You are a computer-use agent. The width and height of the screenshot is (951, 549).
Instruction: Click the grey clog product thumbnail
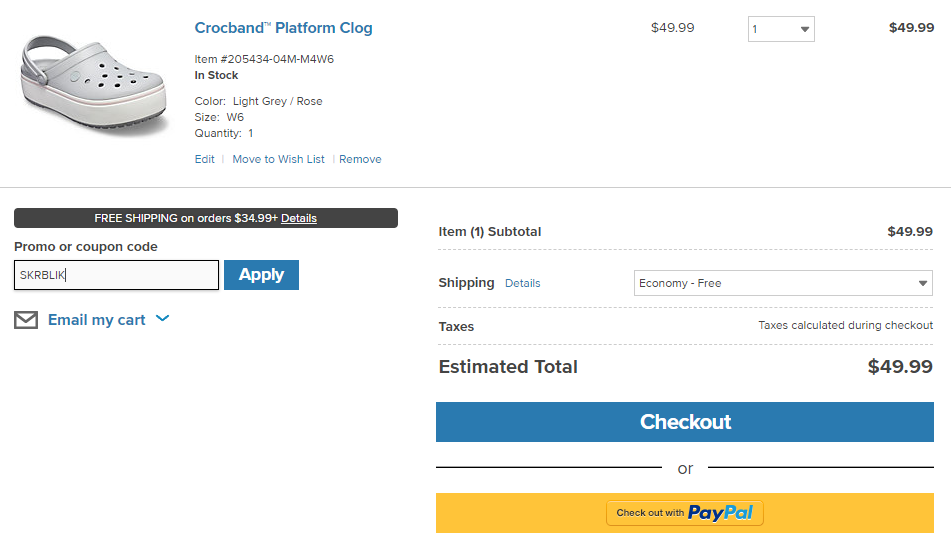(x=93, y=84)
